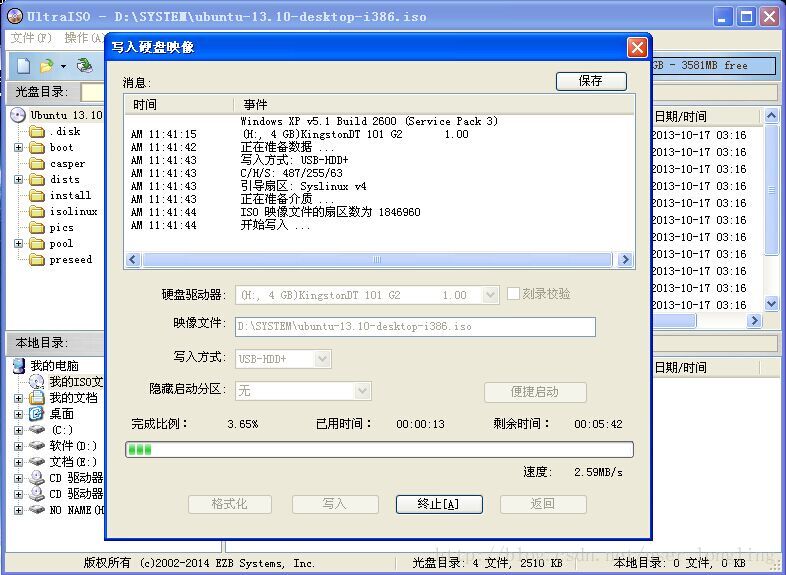Select 我的ISO文档 disc icon
786x575 pixels.
[37, 382]
